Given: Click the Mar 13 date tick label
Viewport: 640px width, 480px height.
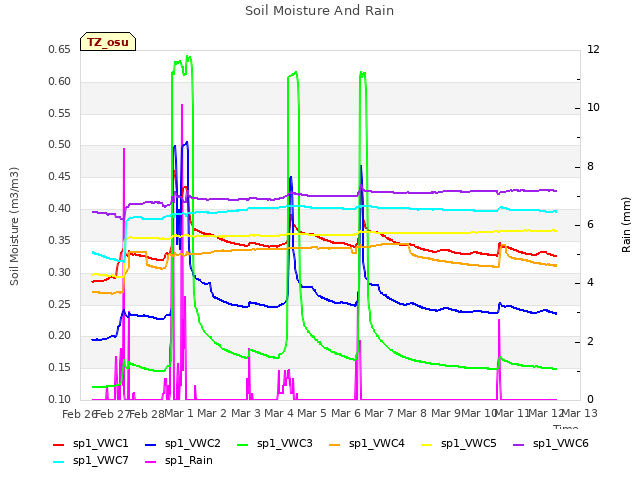Looking at the screenshot, I should point(579,413).
